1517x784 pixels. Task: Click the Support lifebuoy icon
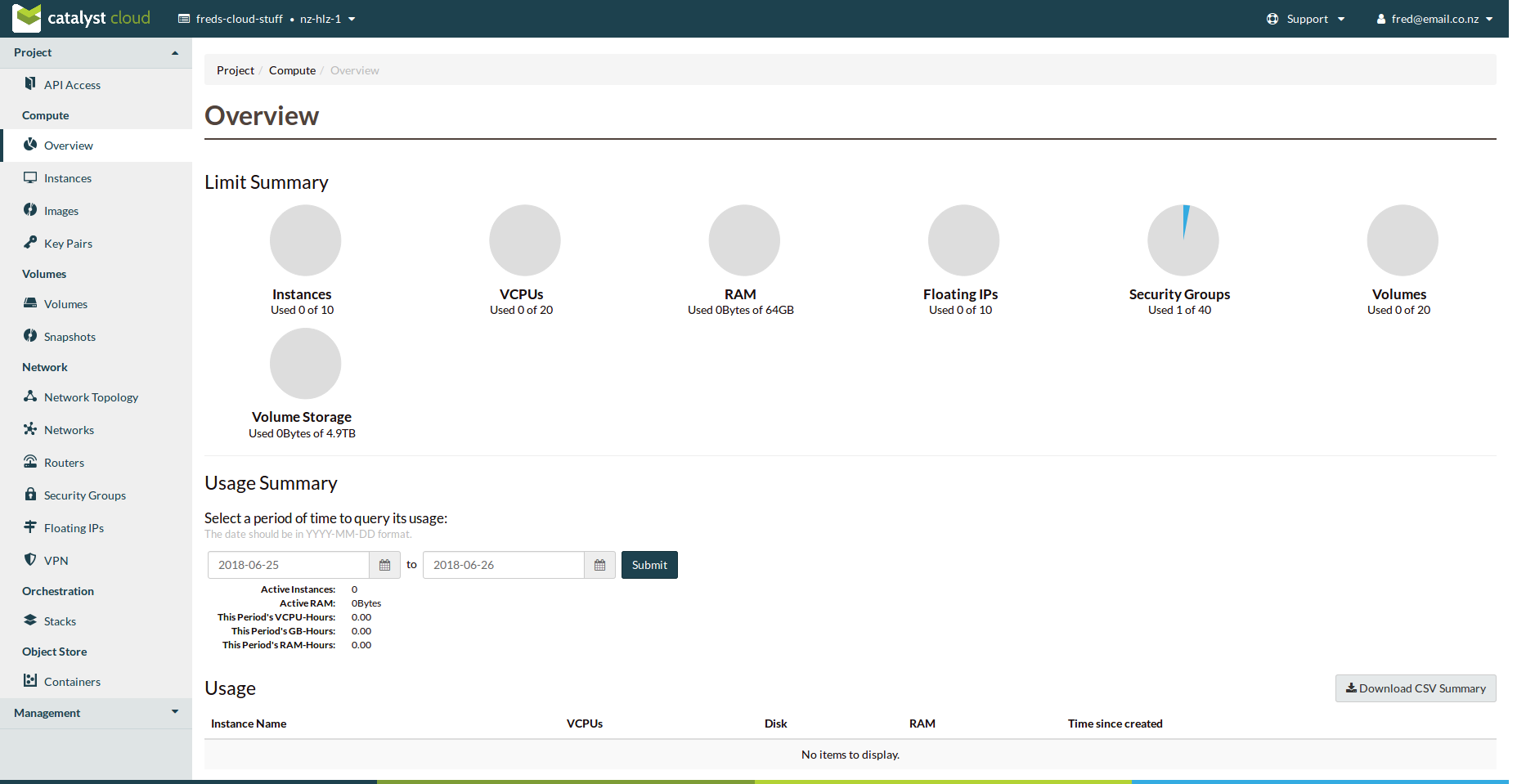coord(1272,19)
